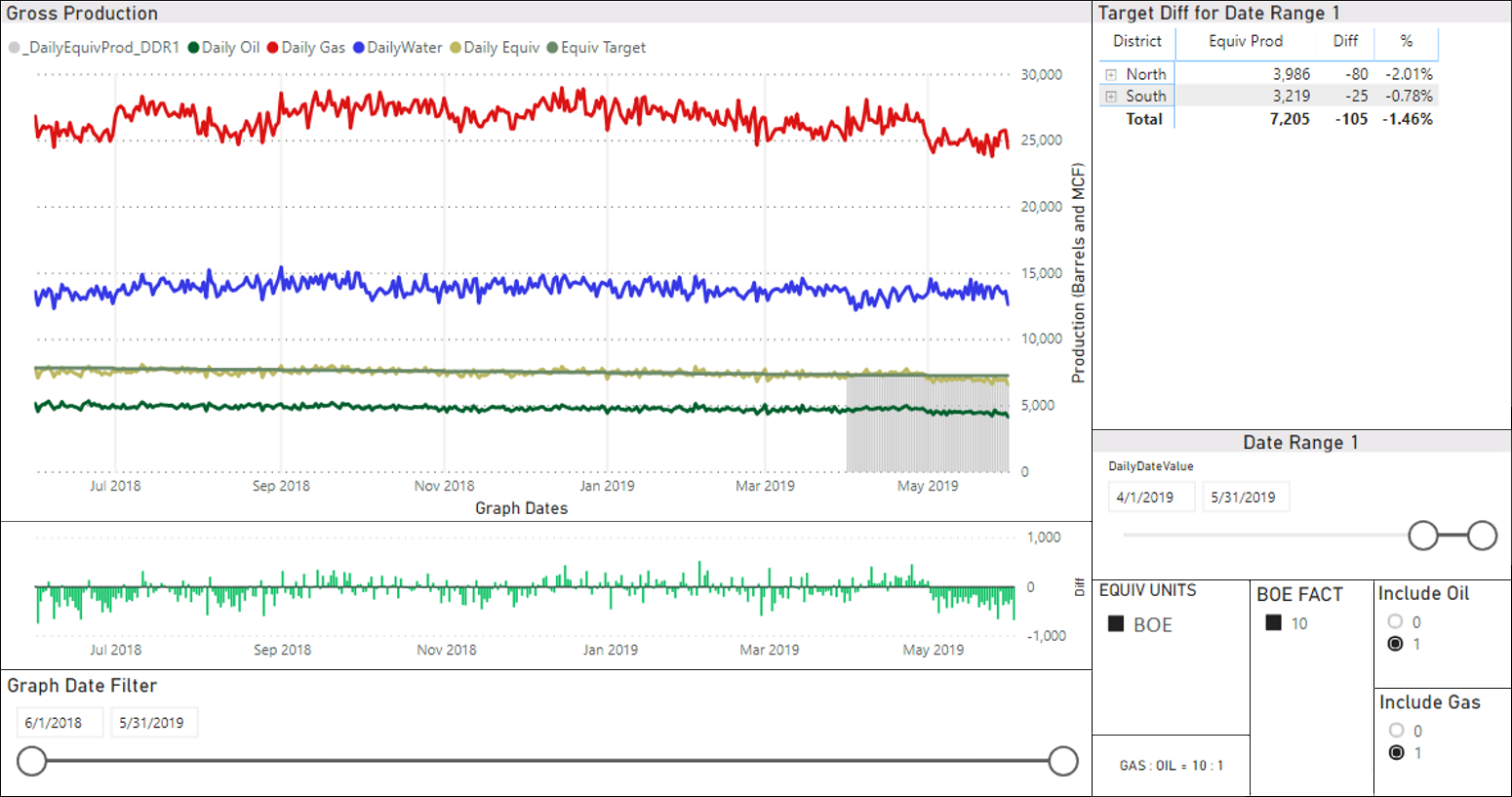Set Include Oil to 1
The height and width of the screenshot is (797, 1512).
point(1395,644)
